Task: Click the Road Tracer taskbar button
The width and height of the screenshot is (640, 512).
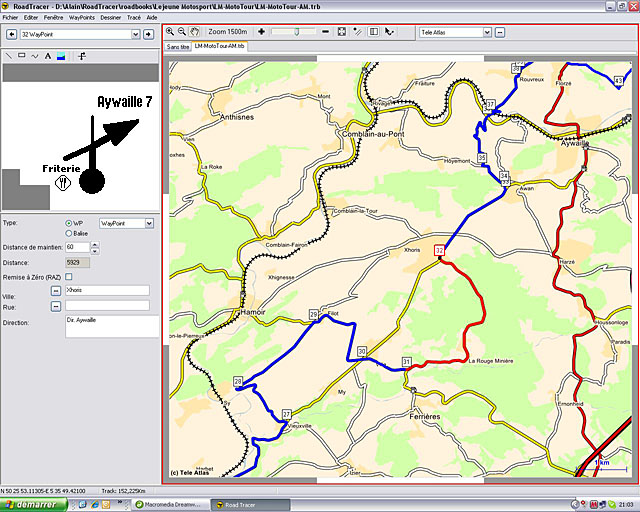Action: click(x=251, y=505)
